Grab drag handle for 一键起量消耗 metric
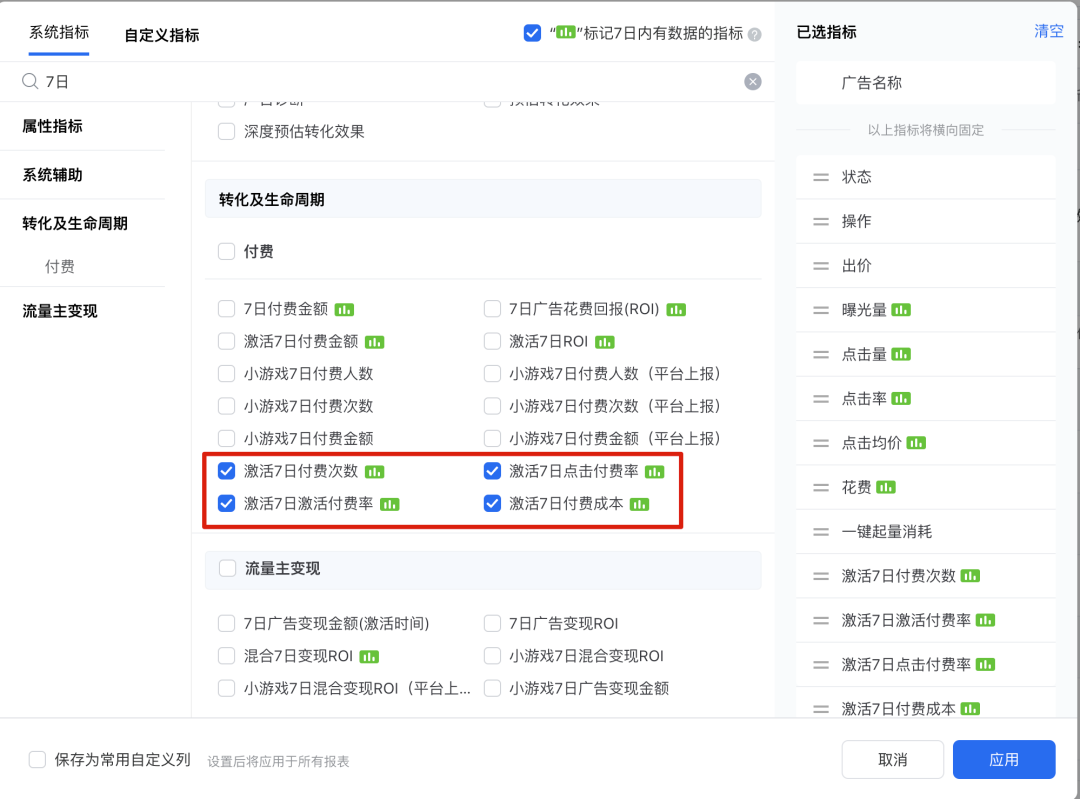 pyautogui.click(x=821, y=532)
